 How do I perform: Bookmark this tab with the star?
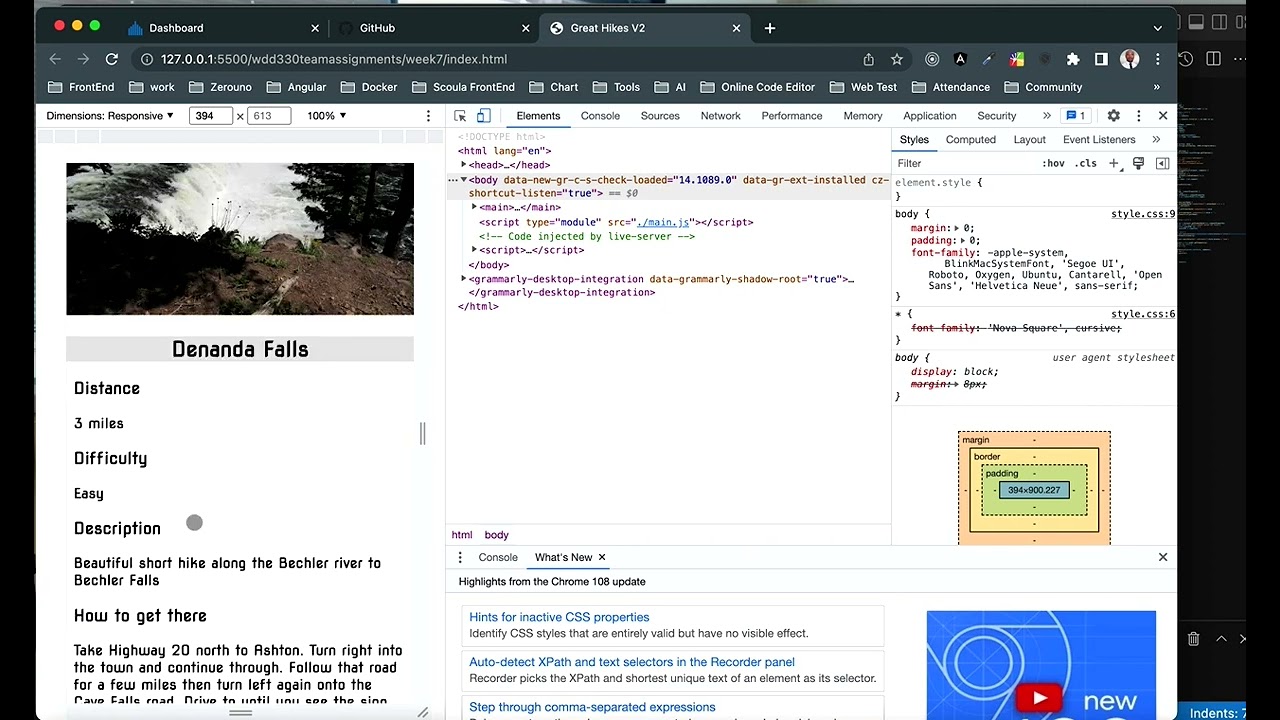[x=897, y=59]
